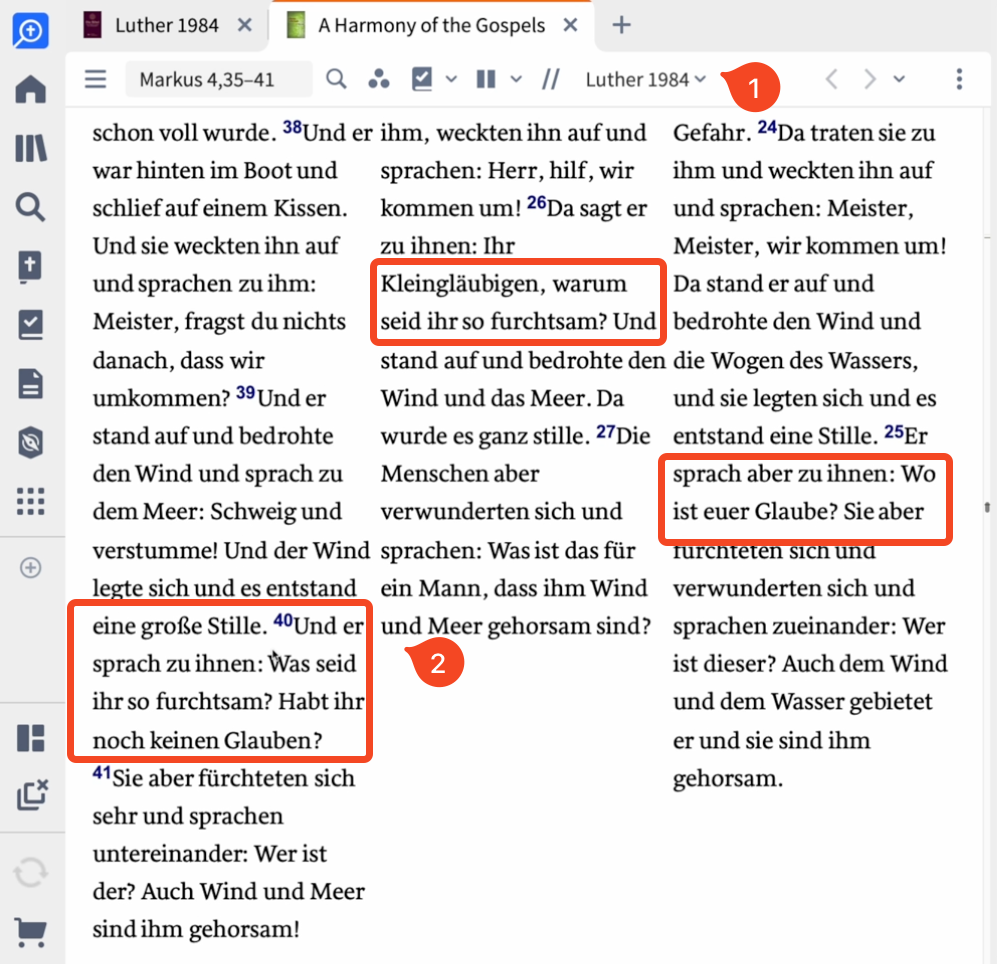Image resolution: width=997 pixels, height=964 pixels.
Task: Toggle multiple resources view with the columns icon
Action: pyautogui.click(x=485, y=78)
